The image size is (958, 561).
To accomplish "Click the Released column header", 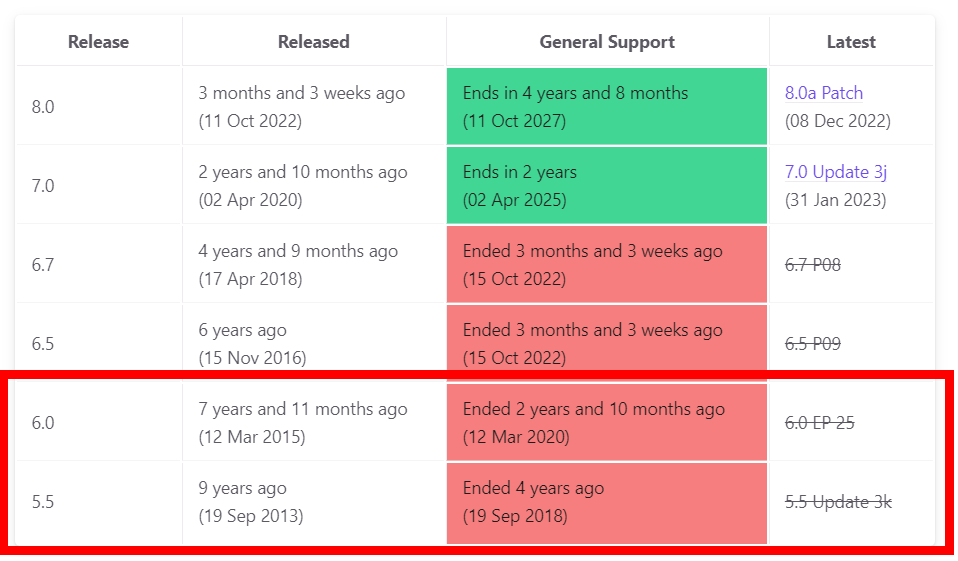I will coord(313,42).
